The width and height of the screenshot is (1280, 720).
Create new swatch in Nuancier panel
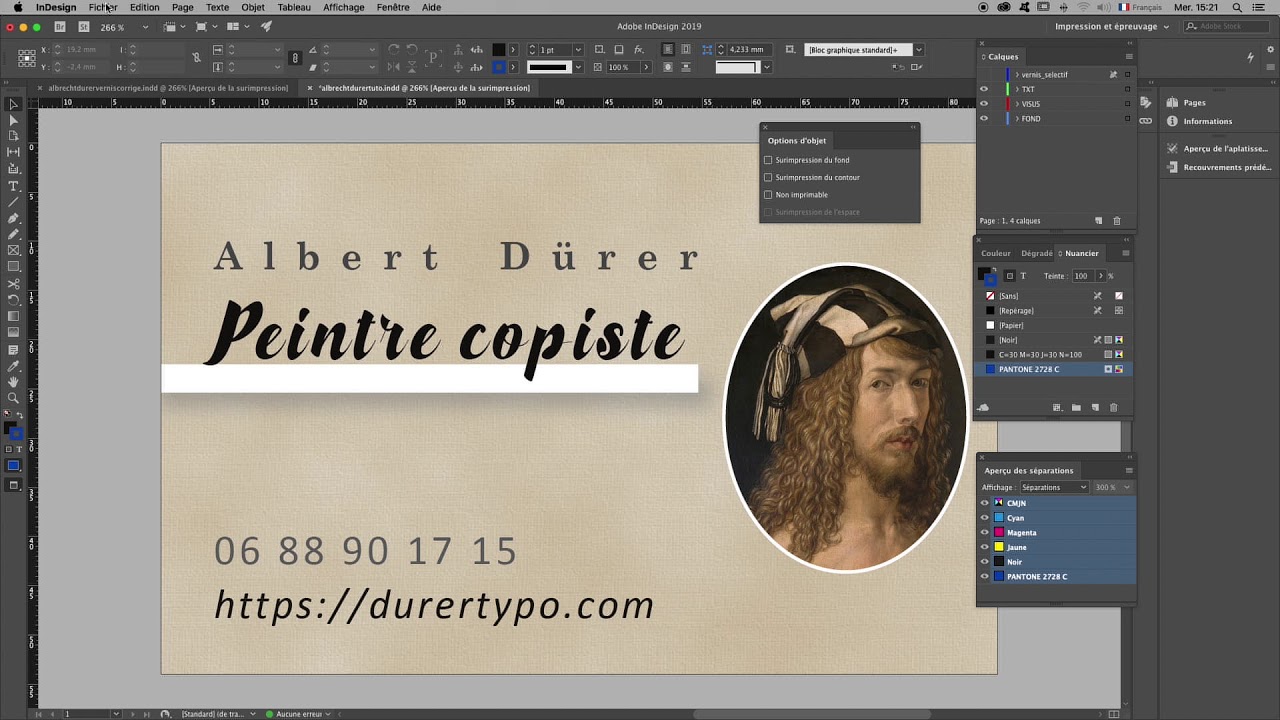point(1095,408)
